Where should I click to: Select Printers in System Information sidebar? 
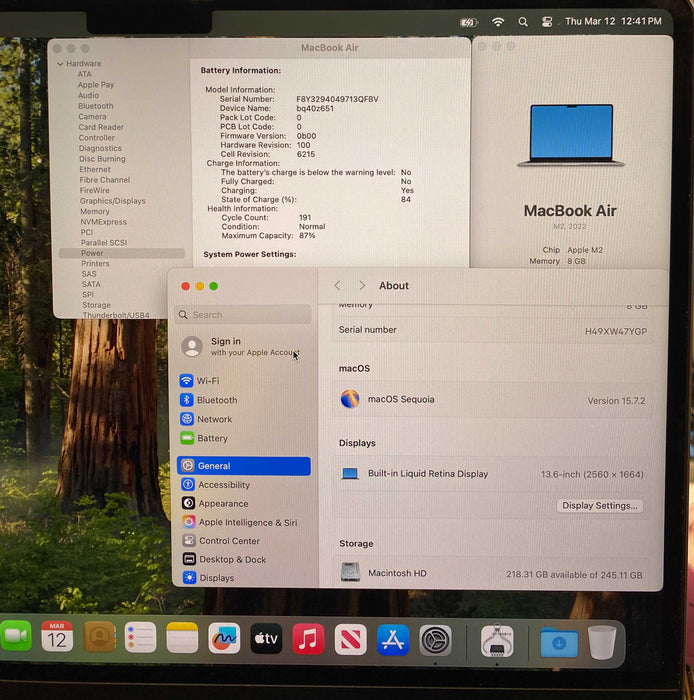[x=95, y=263]
